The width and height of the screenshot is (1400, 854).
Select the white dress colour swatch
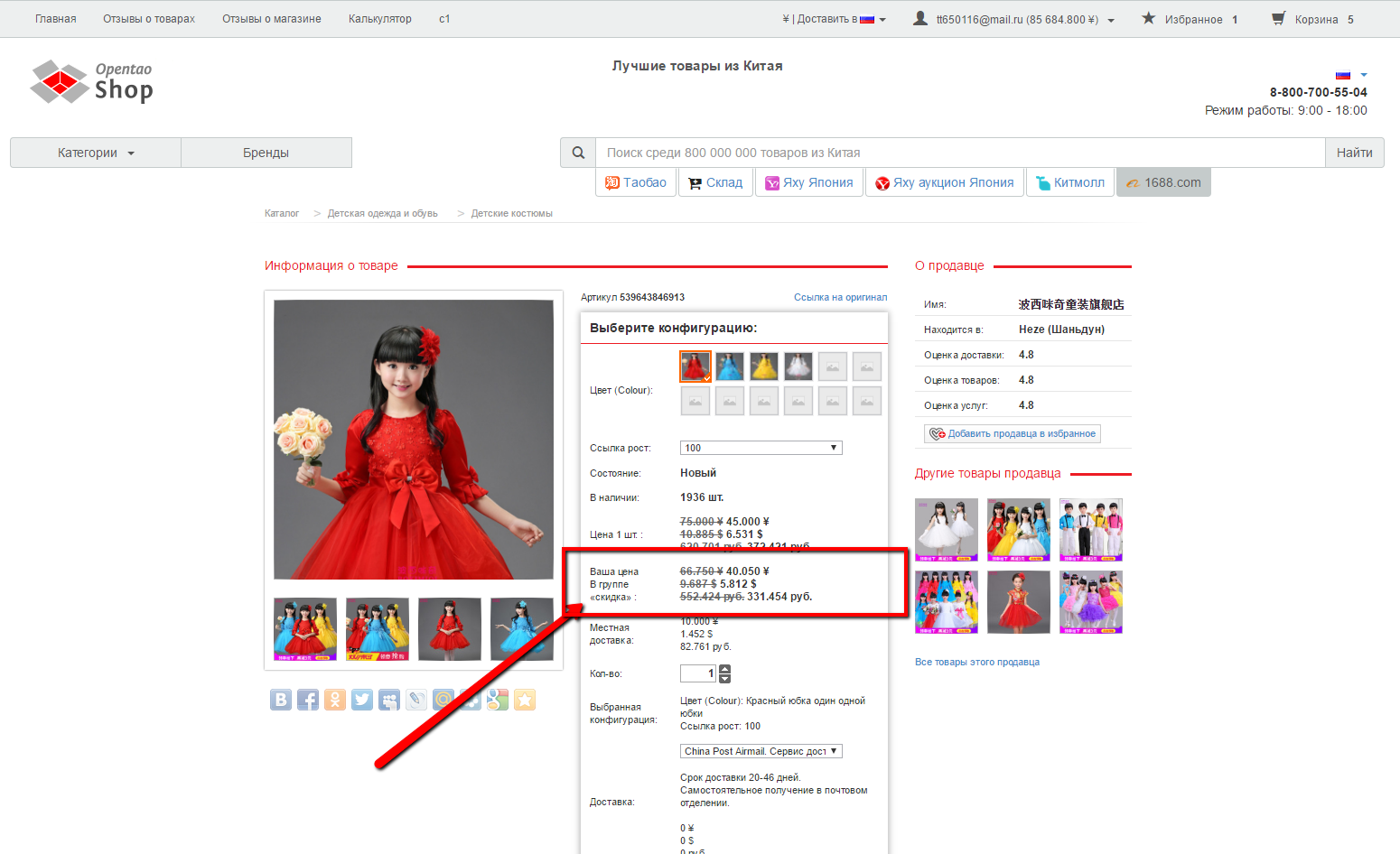798,367
